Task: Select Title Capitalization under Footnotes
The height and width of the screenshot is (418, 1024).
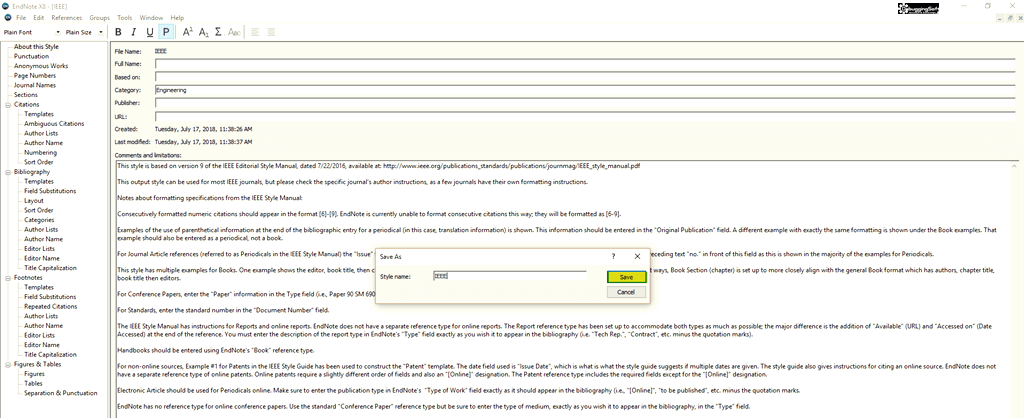Action: 50,355
